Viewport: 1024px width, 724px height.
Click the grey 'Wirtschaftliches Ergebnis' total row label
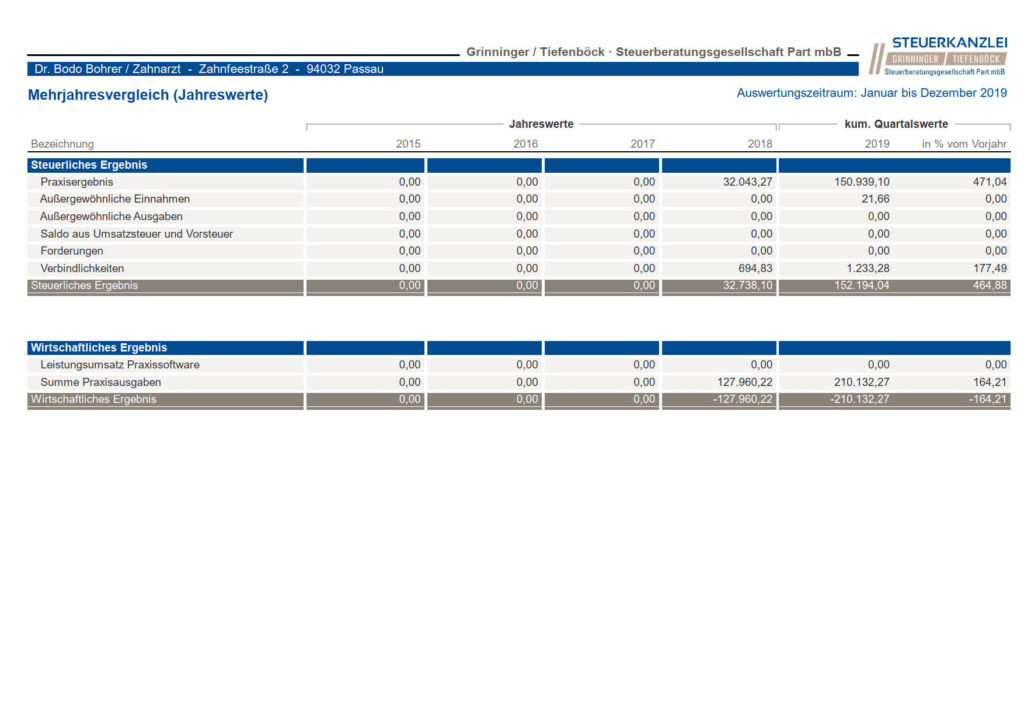(93, 399)
